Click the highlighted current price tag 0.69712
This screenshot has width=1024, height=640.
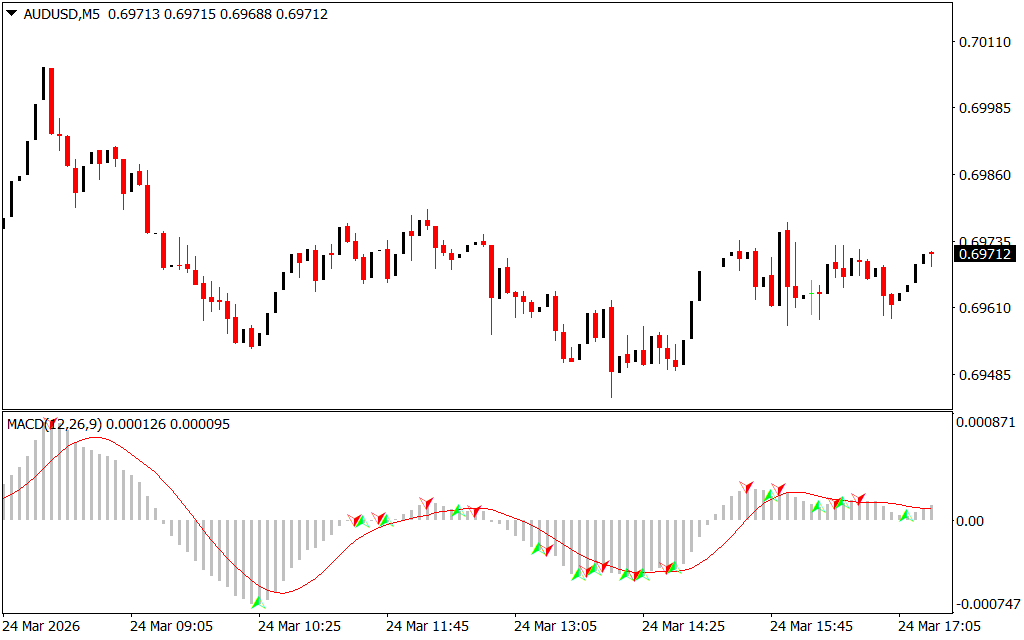coord(984,254)
